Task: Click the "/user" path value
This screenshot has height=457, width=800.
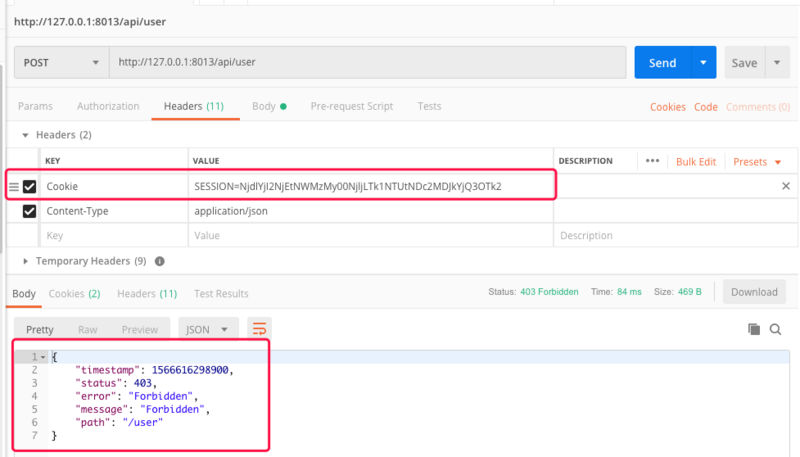Action: coord(142,422)
